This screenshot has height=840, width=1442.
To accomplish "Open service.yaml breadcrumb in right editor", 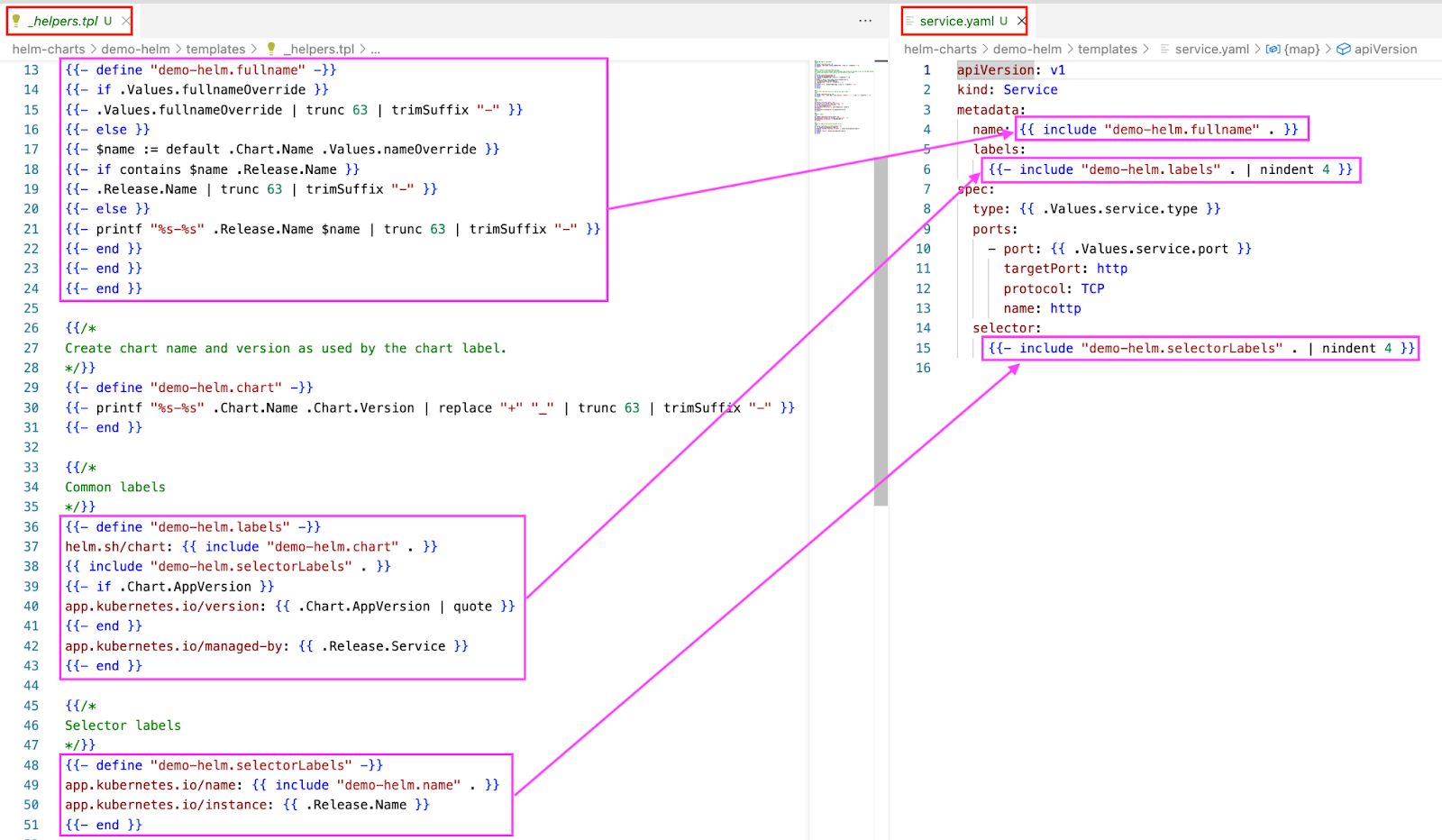I will tap(1211, 50).
